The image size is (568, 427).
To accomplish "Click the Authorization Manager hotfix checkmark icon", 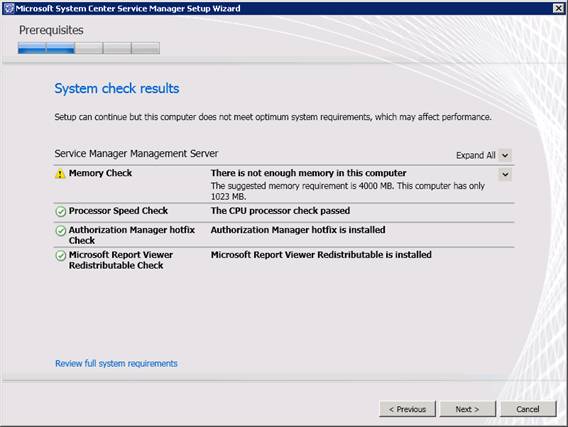I will pos(60,230).
